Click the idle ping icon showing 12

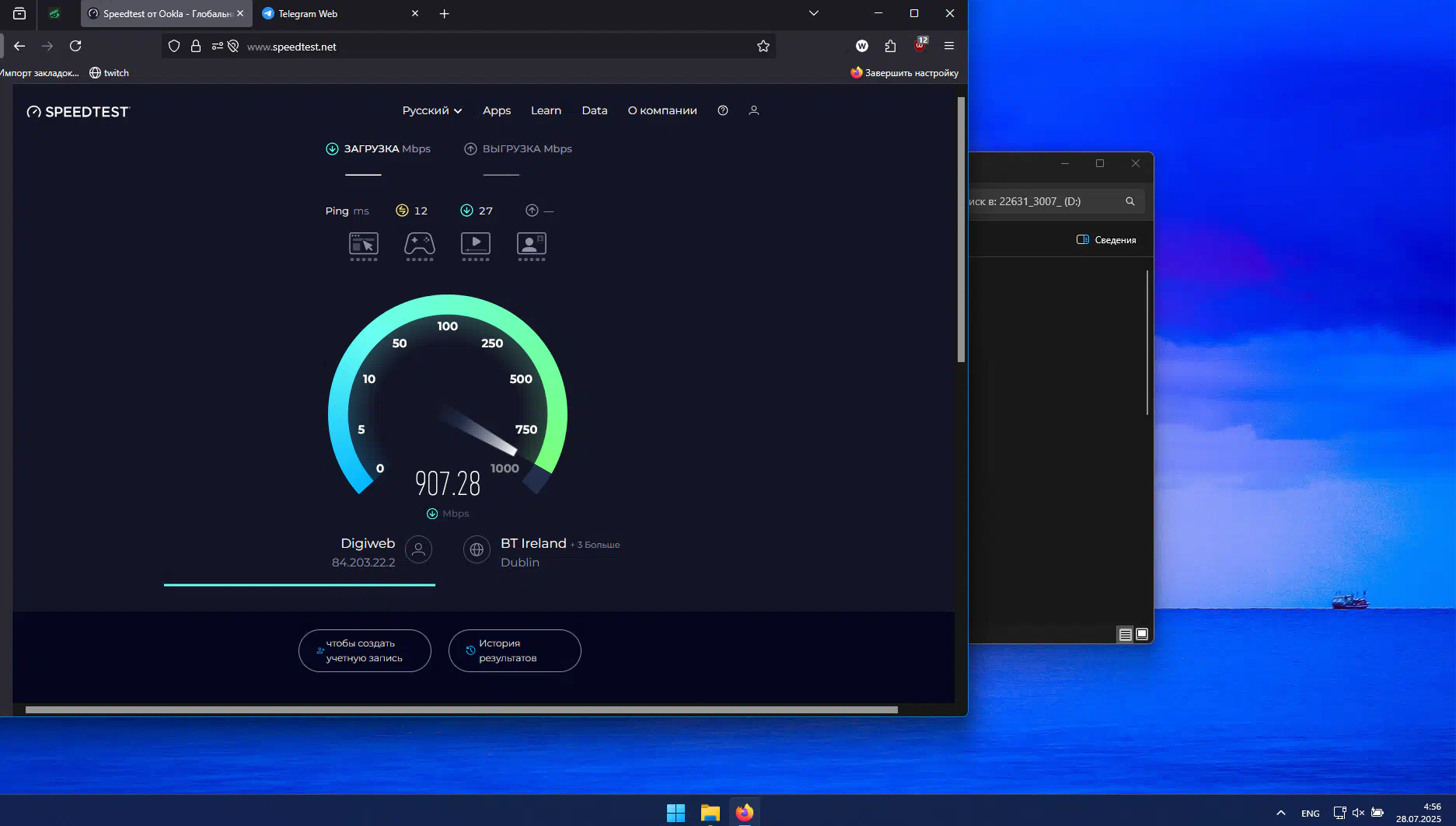click(x=402, y=211)
